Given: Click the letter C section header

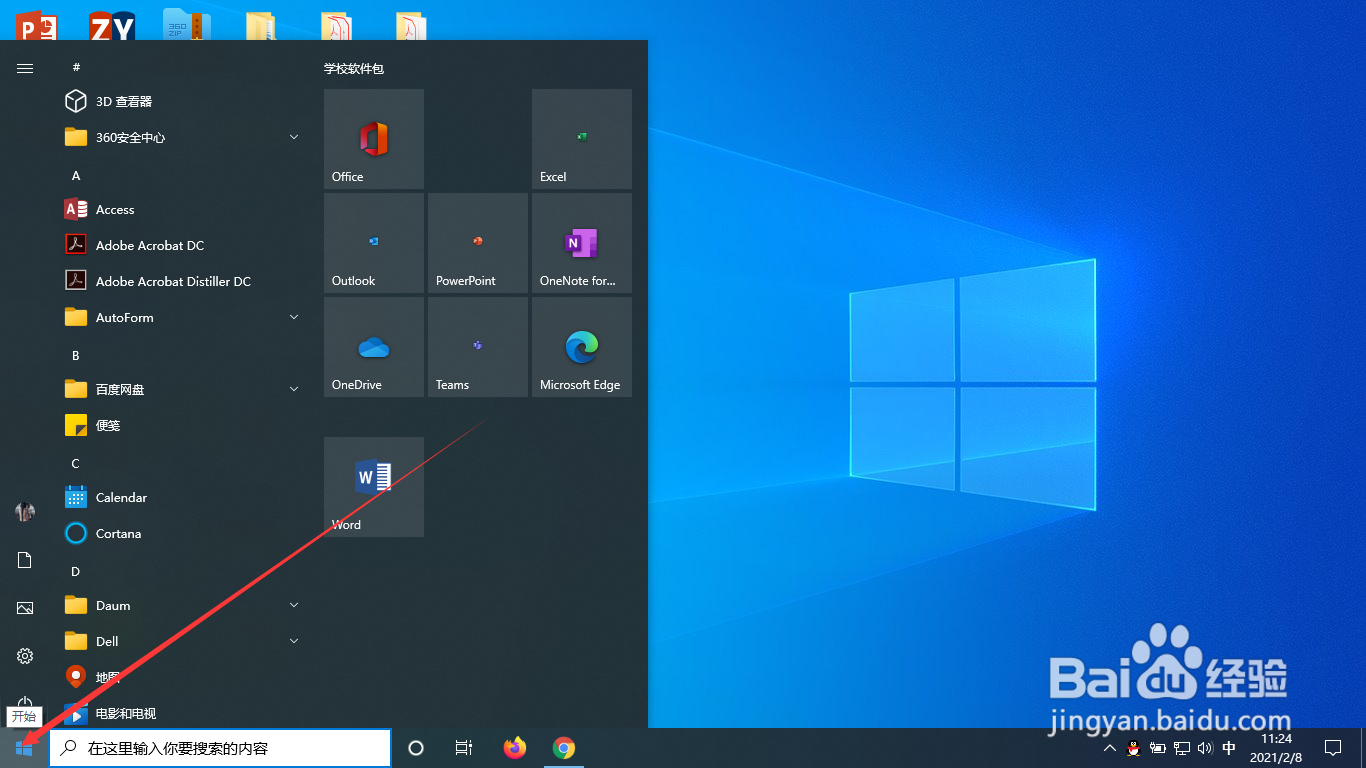Looking at the screenshot, I should tap(76, 463).
